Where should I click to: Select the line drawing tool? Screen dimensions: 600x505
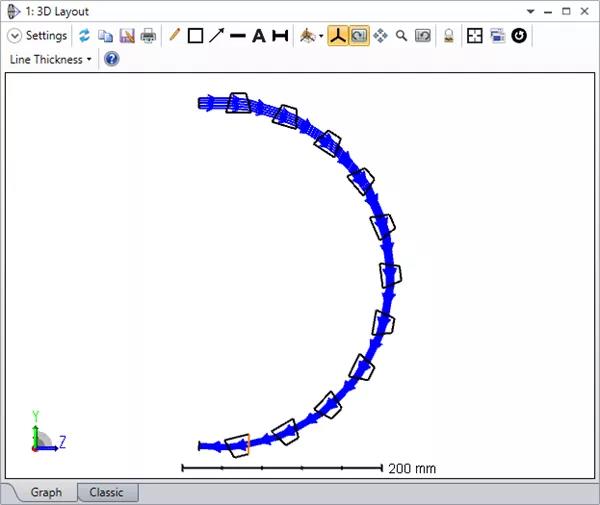click(237, 36)
